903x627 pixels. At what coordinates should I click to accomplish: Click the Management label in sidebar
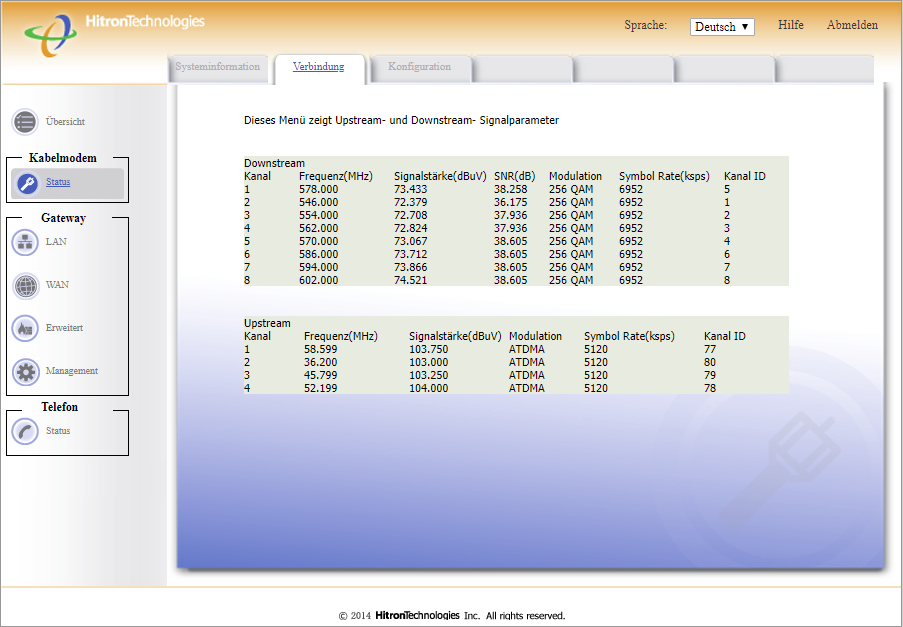[x=71, y=371]
